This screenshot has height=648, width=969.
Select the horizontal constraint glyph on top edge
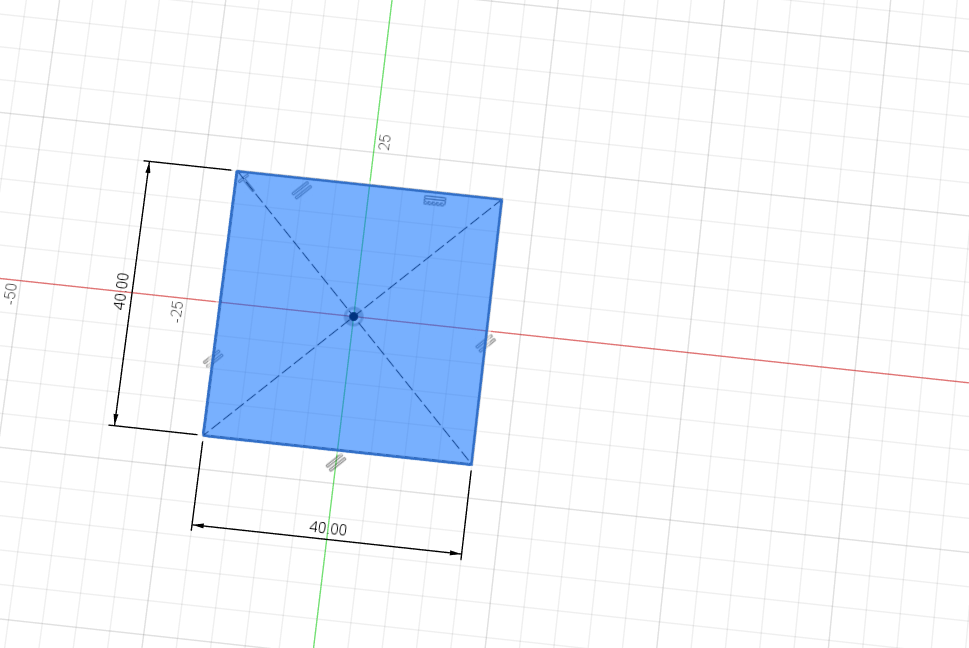tap(435, 200)
